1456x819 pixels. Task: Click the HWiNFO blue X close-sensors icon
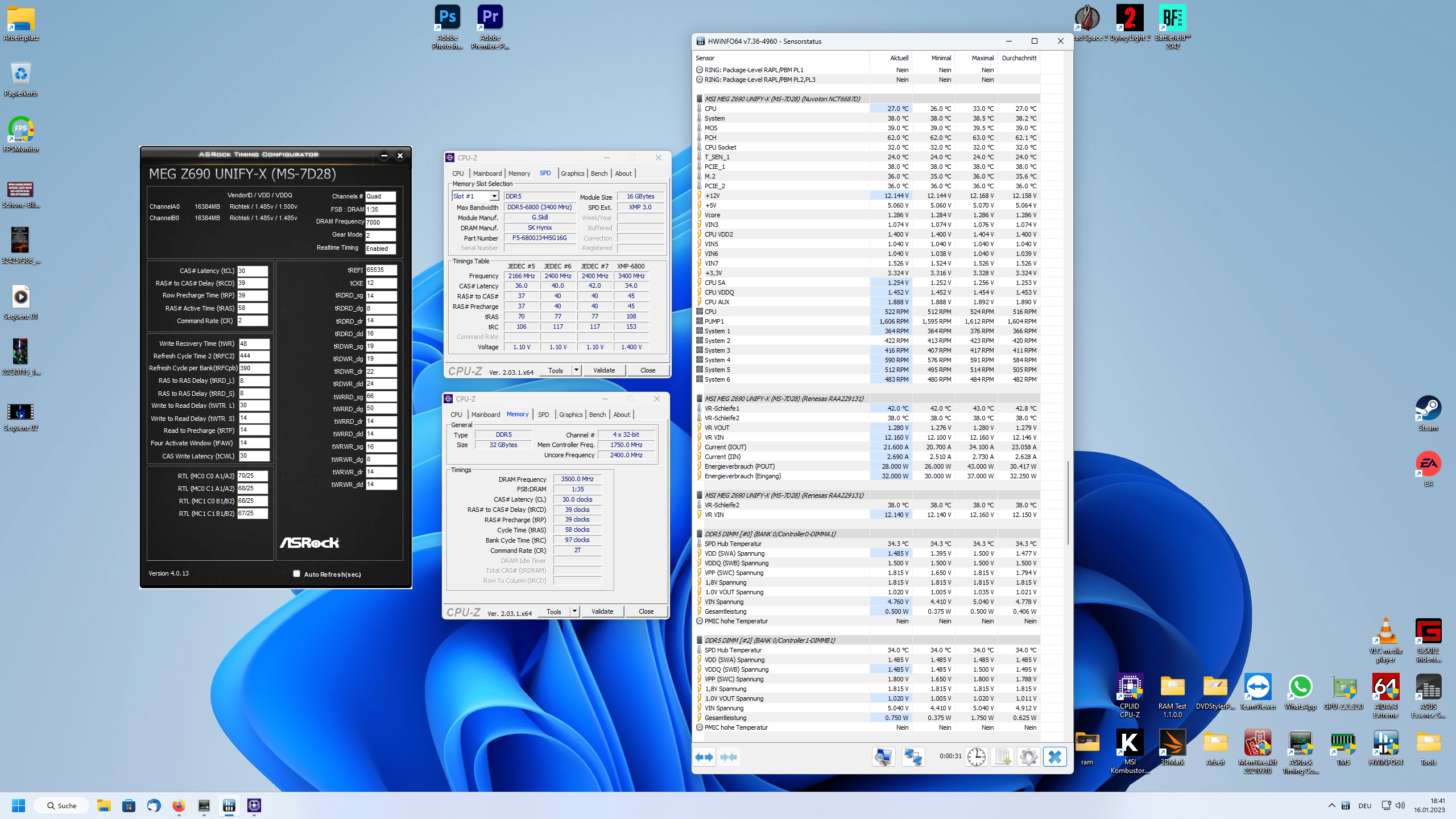point(1054,757)
